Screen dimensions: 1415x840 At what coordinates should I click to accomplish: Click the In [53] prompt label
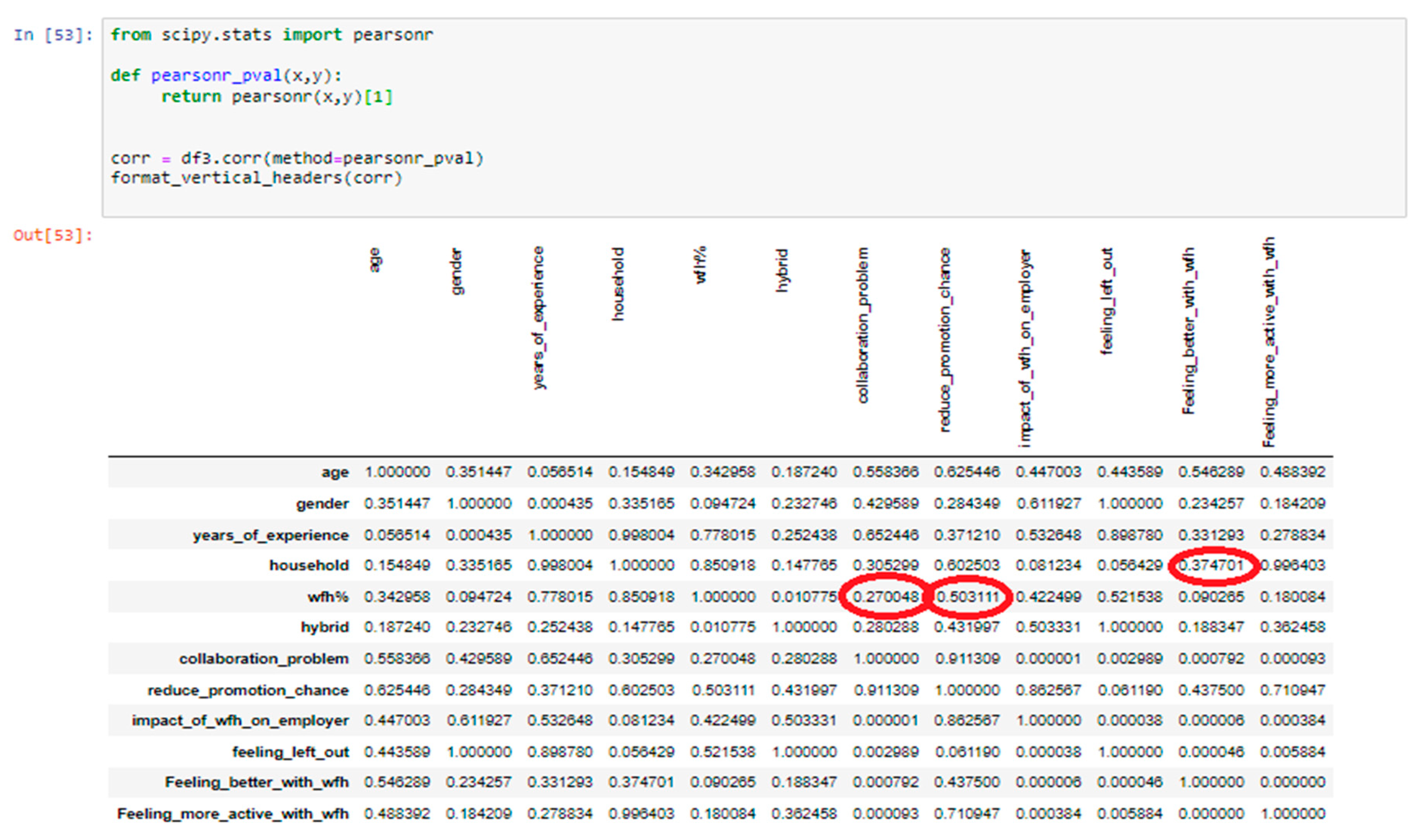coord(53,35)
